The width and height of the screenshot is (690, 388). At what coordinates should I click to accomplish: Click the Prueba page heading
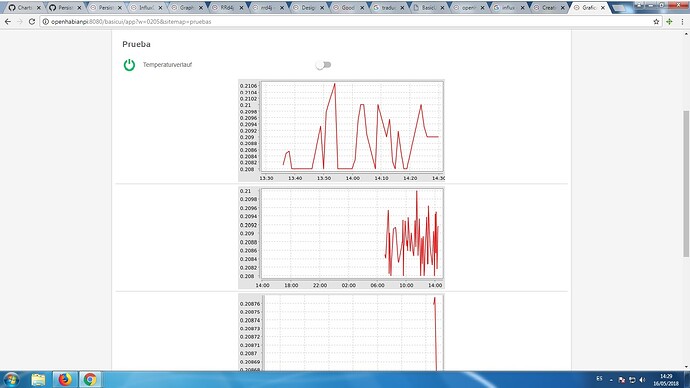point(136,44)
